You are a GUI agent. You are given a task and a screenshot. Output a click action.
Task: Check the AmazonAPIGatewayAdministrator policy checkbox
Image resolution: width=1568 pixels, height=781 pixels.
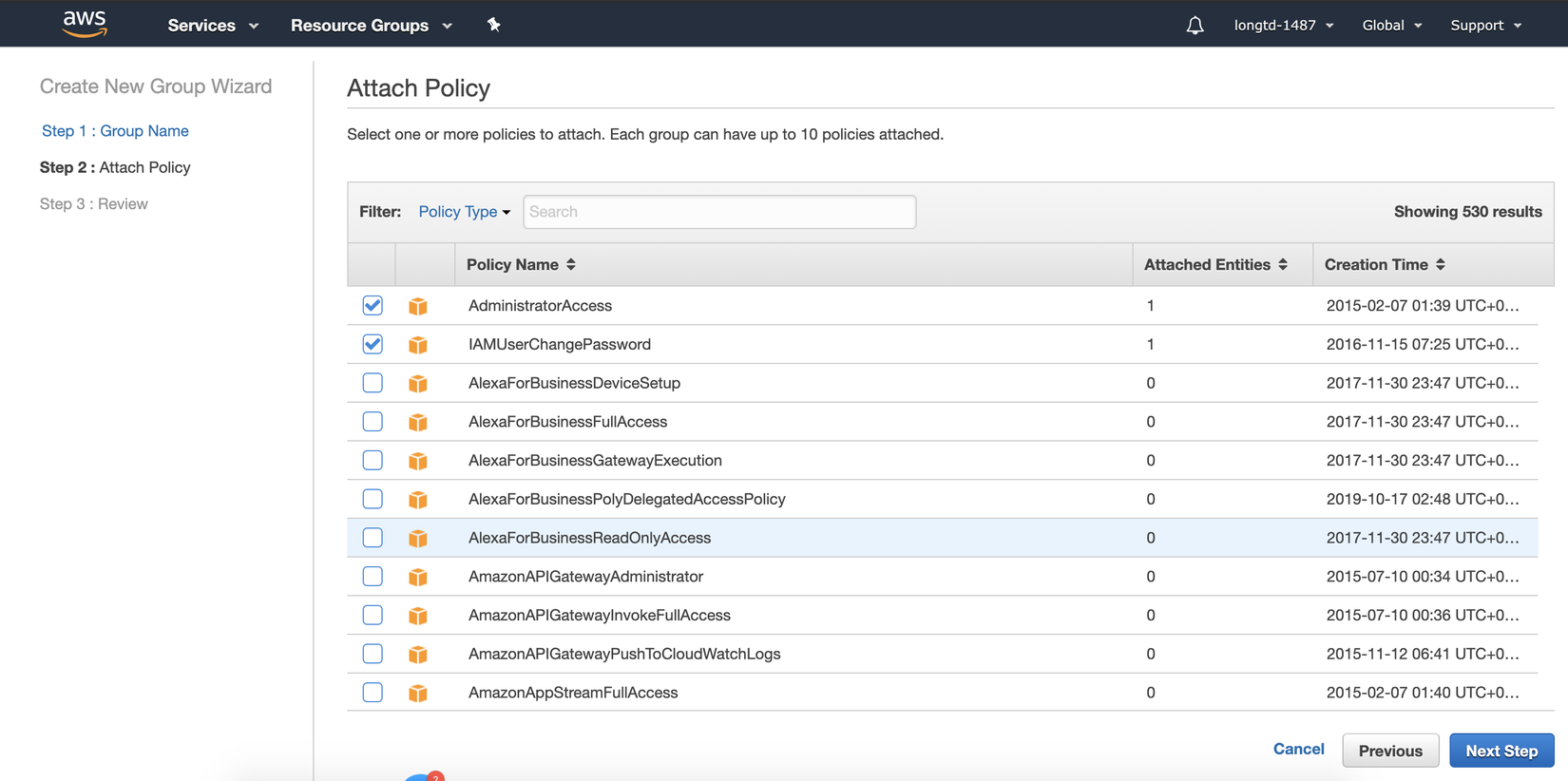tap(373, 577)
